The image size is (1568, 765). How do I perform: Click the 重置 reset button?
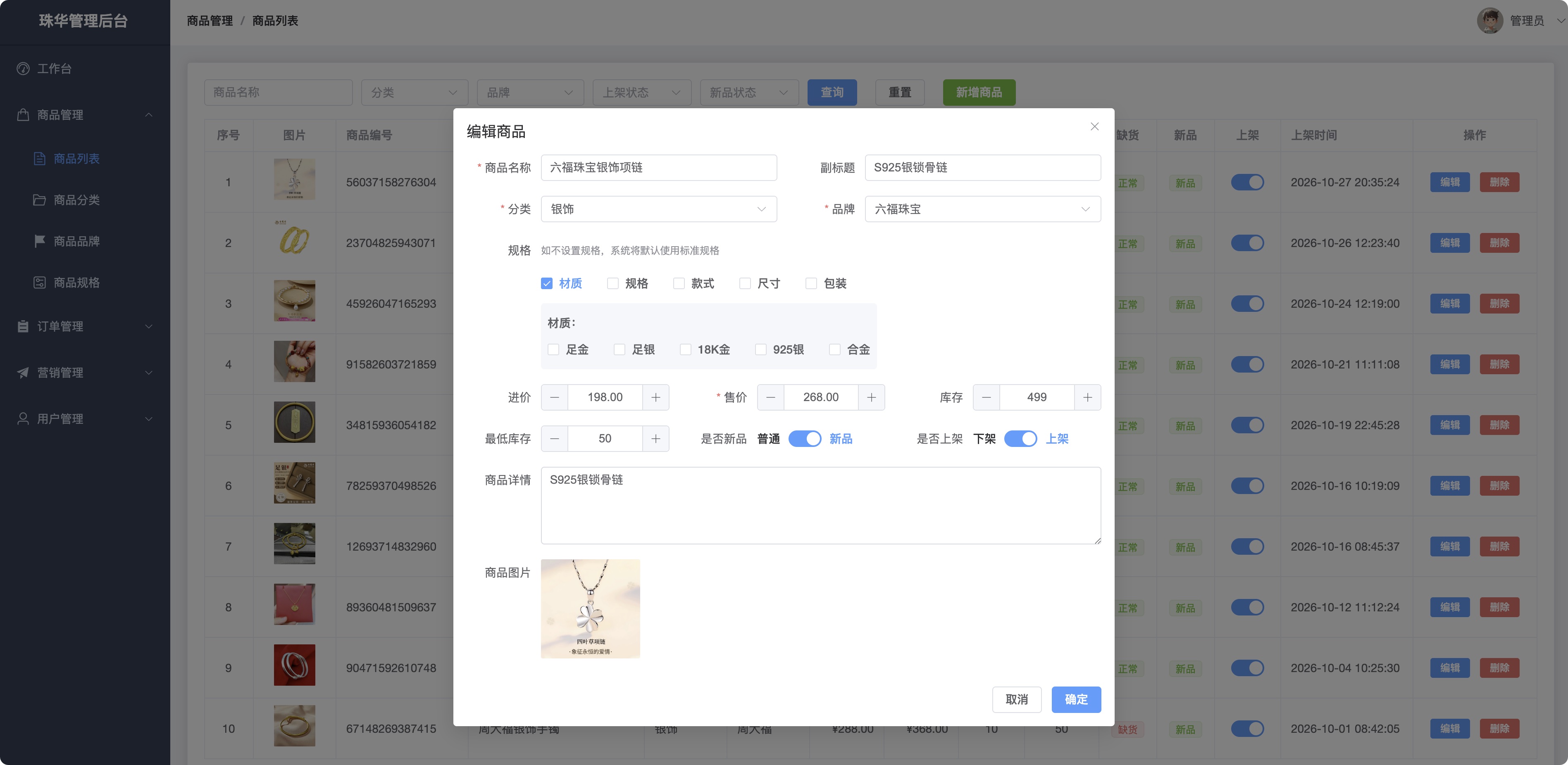coord(900,93)
